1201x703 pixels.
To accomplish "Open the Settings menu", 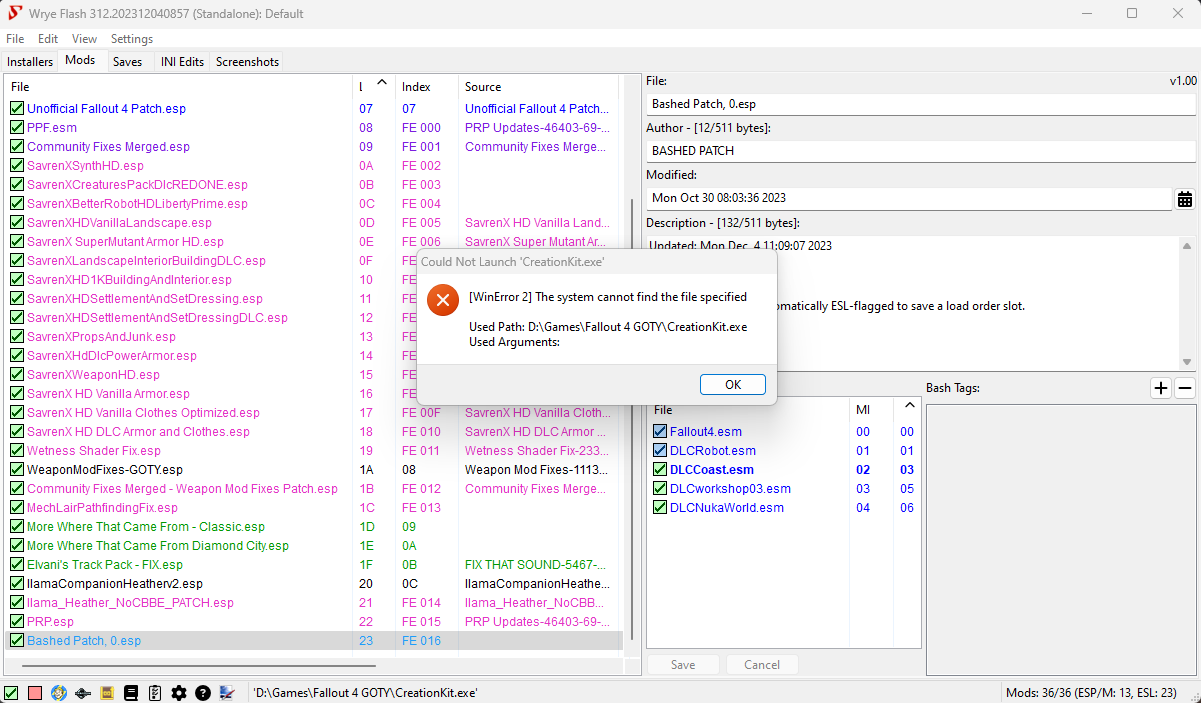I will [x=132, y=39].
